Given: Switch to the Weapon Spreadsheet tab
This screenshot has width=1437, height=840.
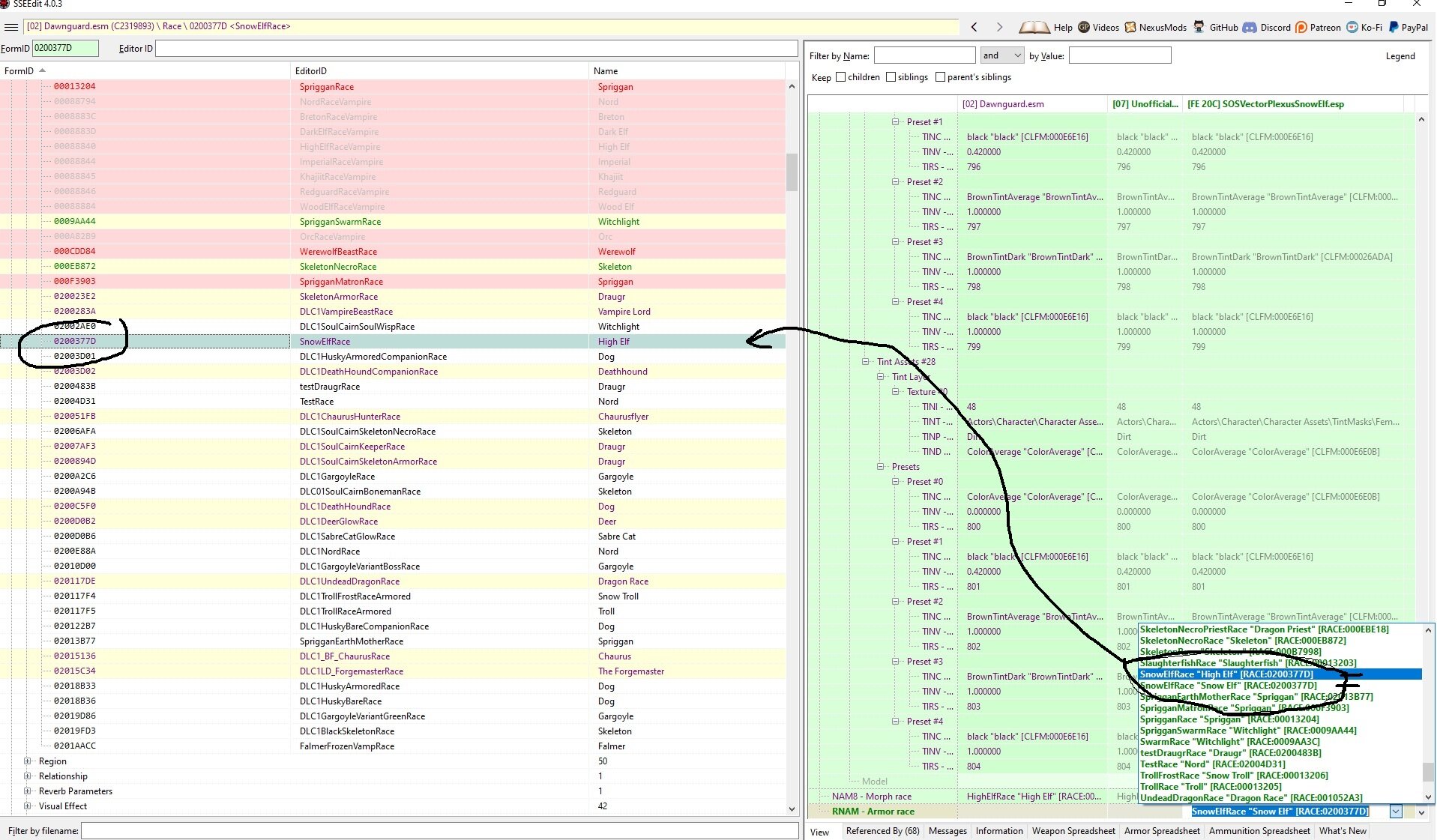Looking at the screenshot, I should click(1073, 831).
